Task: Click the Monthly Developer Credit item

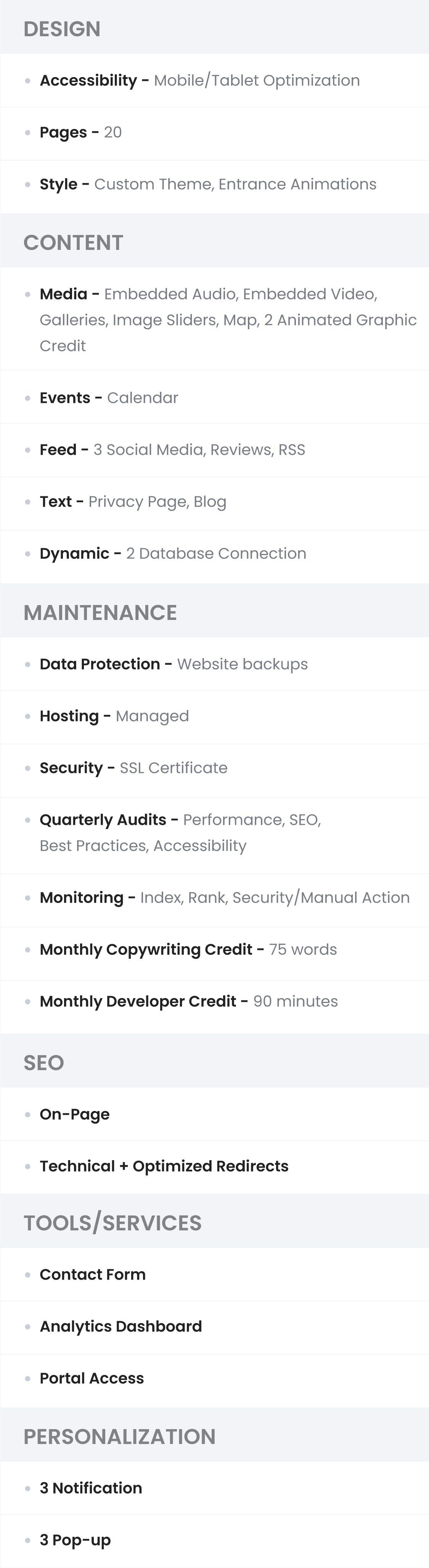Action: pos(189,1001)
